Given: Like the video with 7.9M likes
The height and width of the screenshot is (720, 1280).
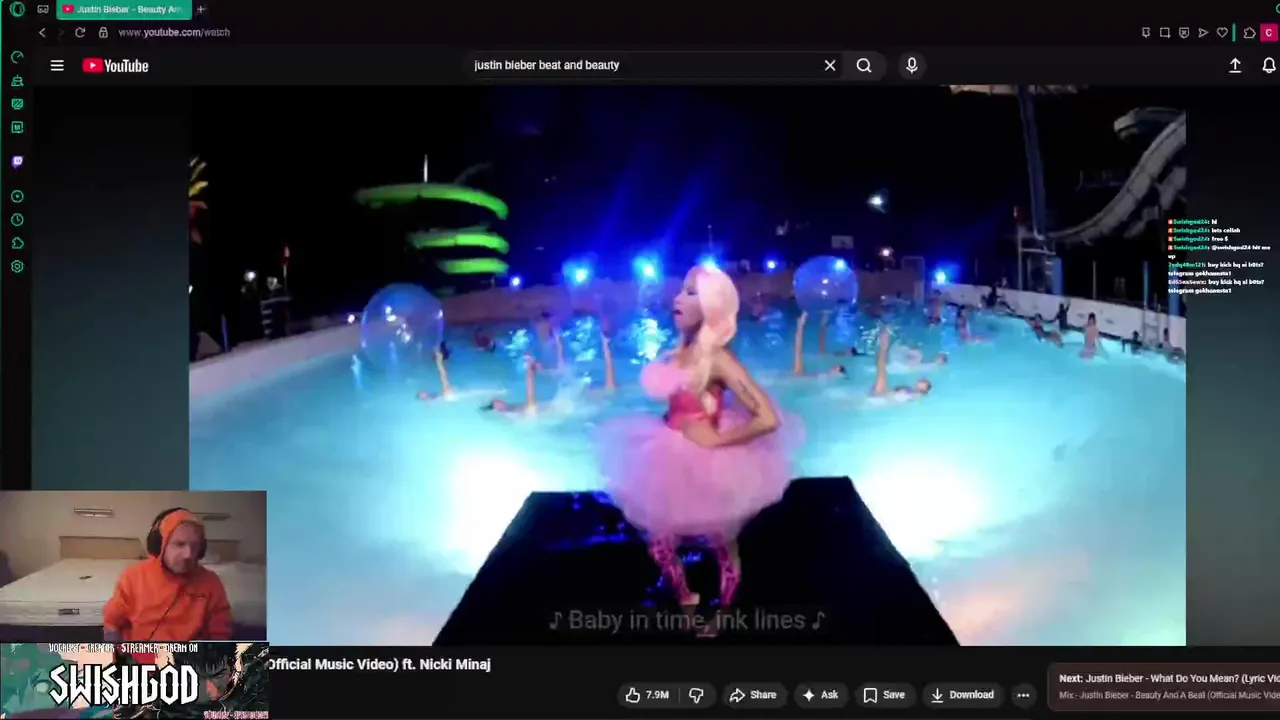Looking at the screenshot, I should (x=647, y=695).
